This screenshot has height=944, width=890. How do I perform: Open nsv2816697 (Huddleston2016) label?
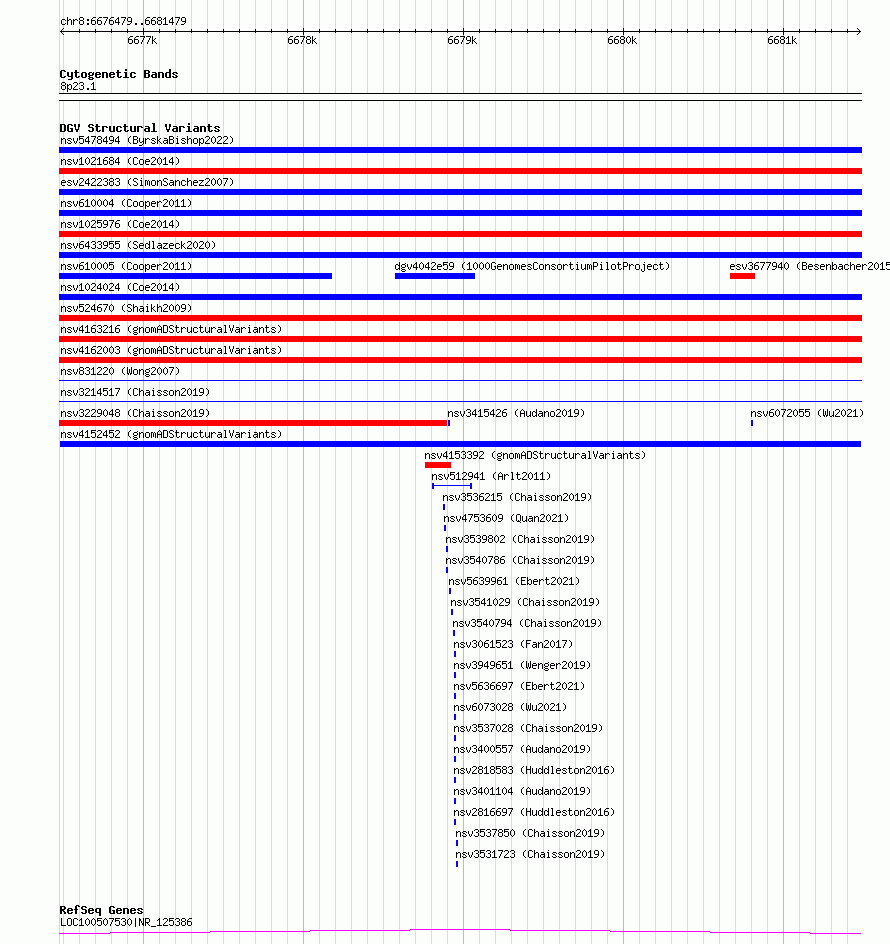coord(535,813)
